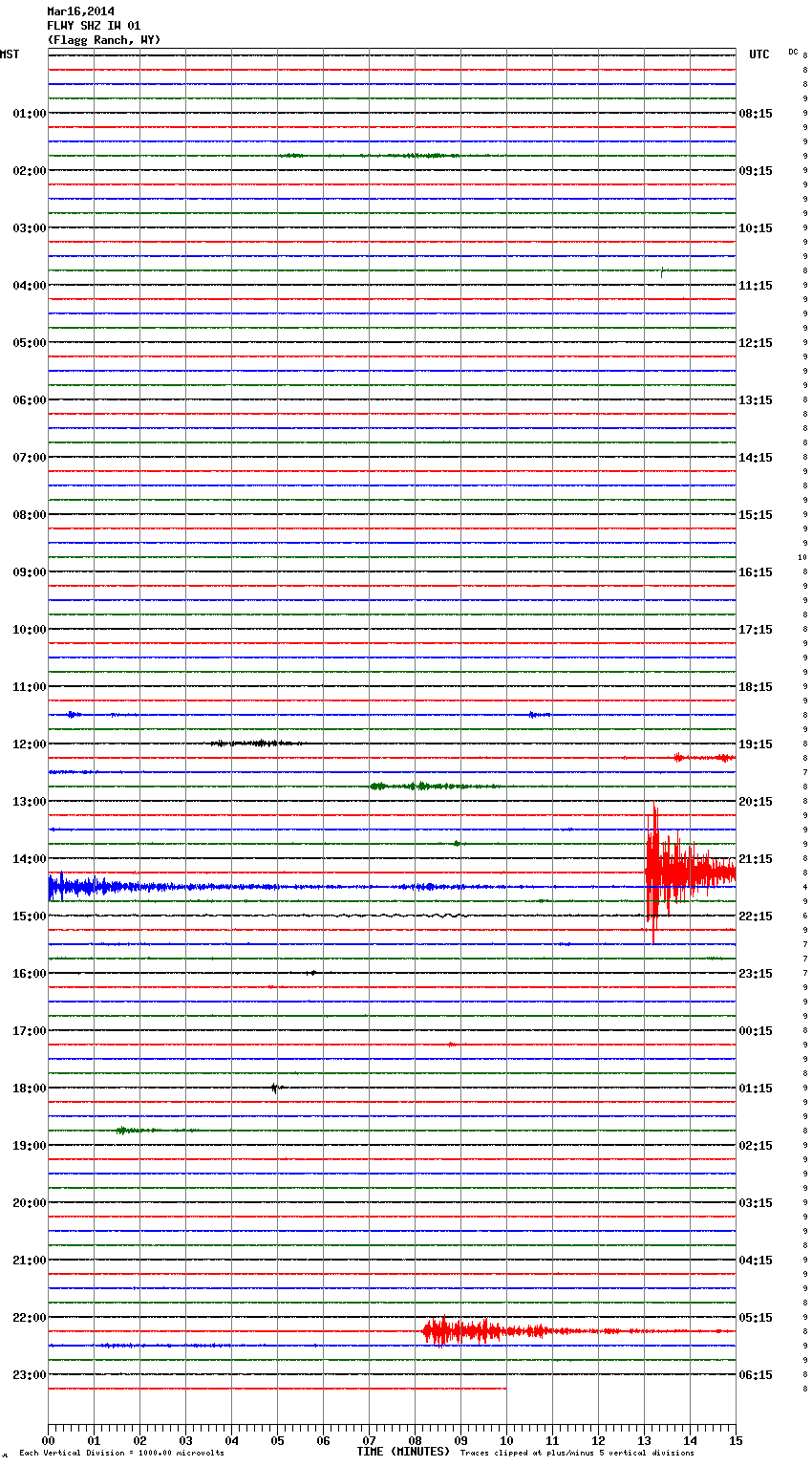
Task: Click the 08:15 UTC time label
Action: pyautogui.click(x=756, y=114)
